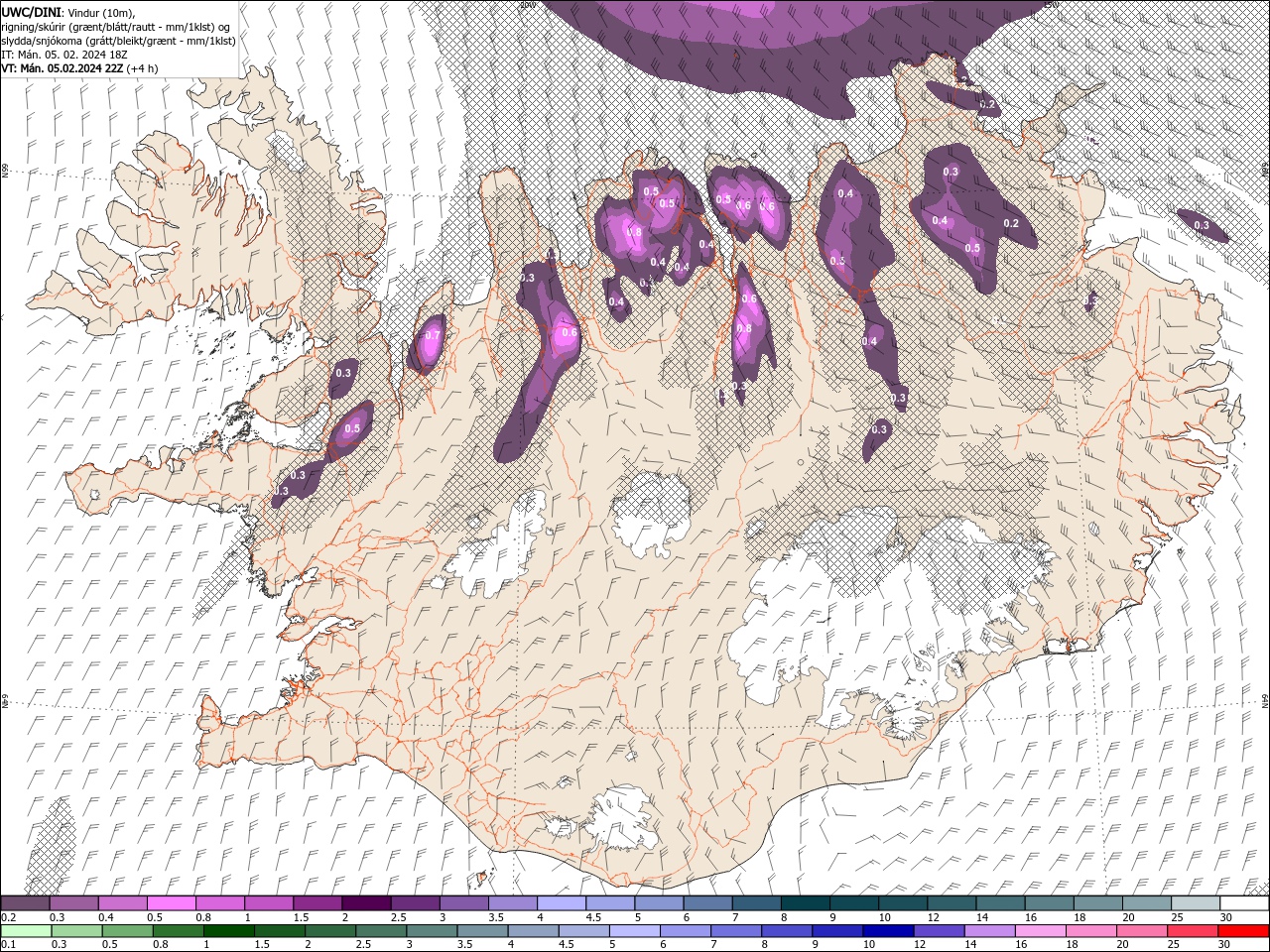
Task: Pick the upper-row 4 pale lavender swatch
Action: pos(562,903)
